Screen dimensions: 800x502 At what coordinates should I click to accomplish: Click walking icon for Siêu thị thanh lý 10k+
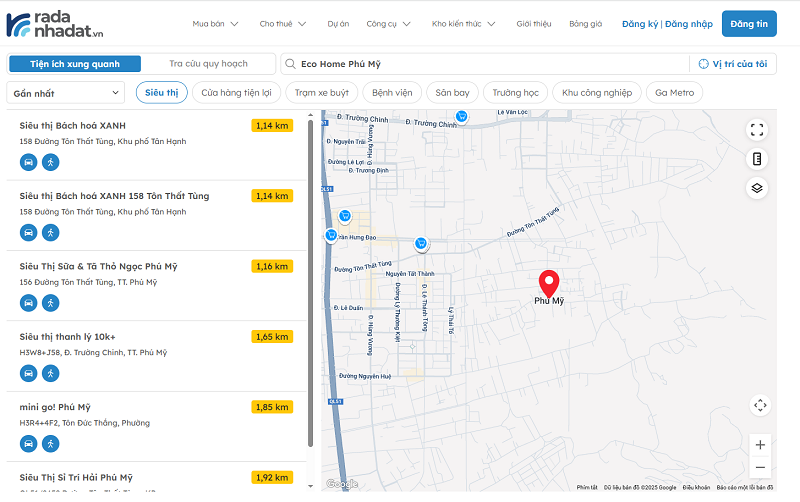click(51, 373)
